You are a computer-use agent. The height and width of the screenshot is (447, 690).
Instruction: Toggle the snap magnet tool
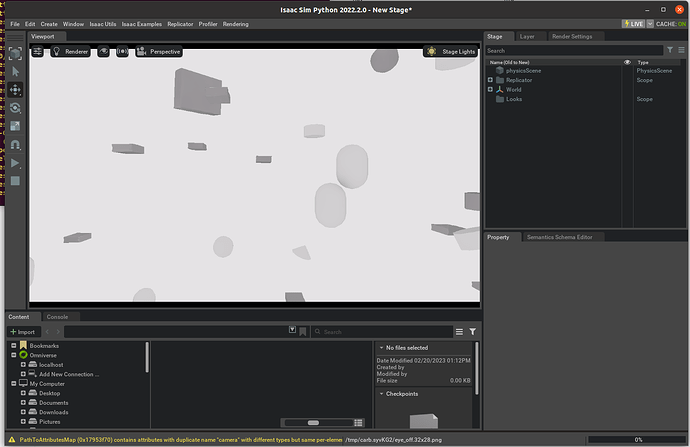point(15,145)
